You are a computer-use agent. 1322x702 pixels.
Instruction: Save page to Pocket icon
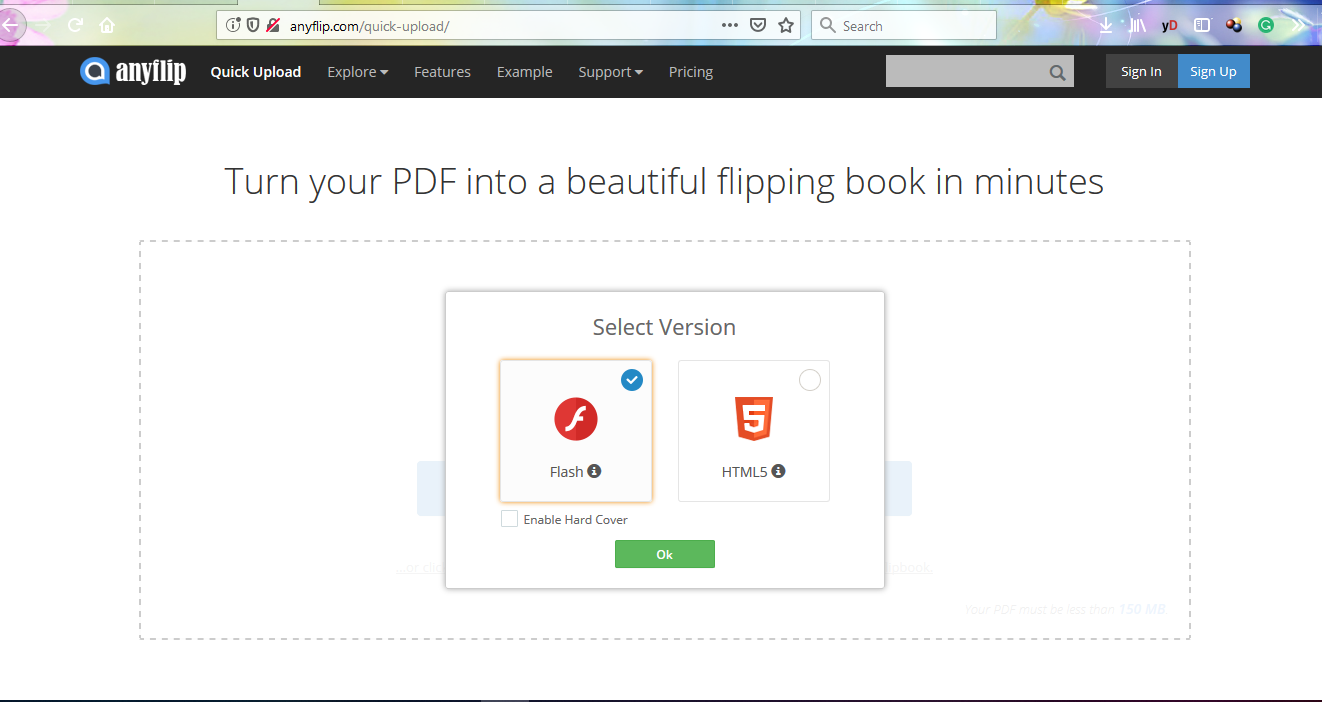[x=759, y=25]
